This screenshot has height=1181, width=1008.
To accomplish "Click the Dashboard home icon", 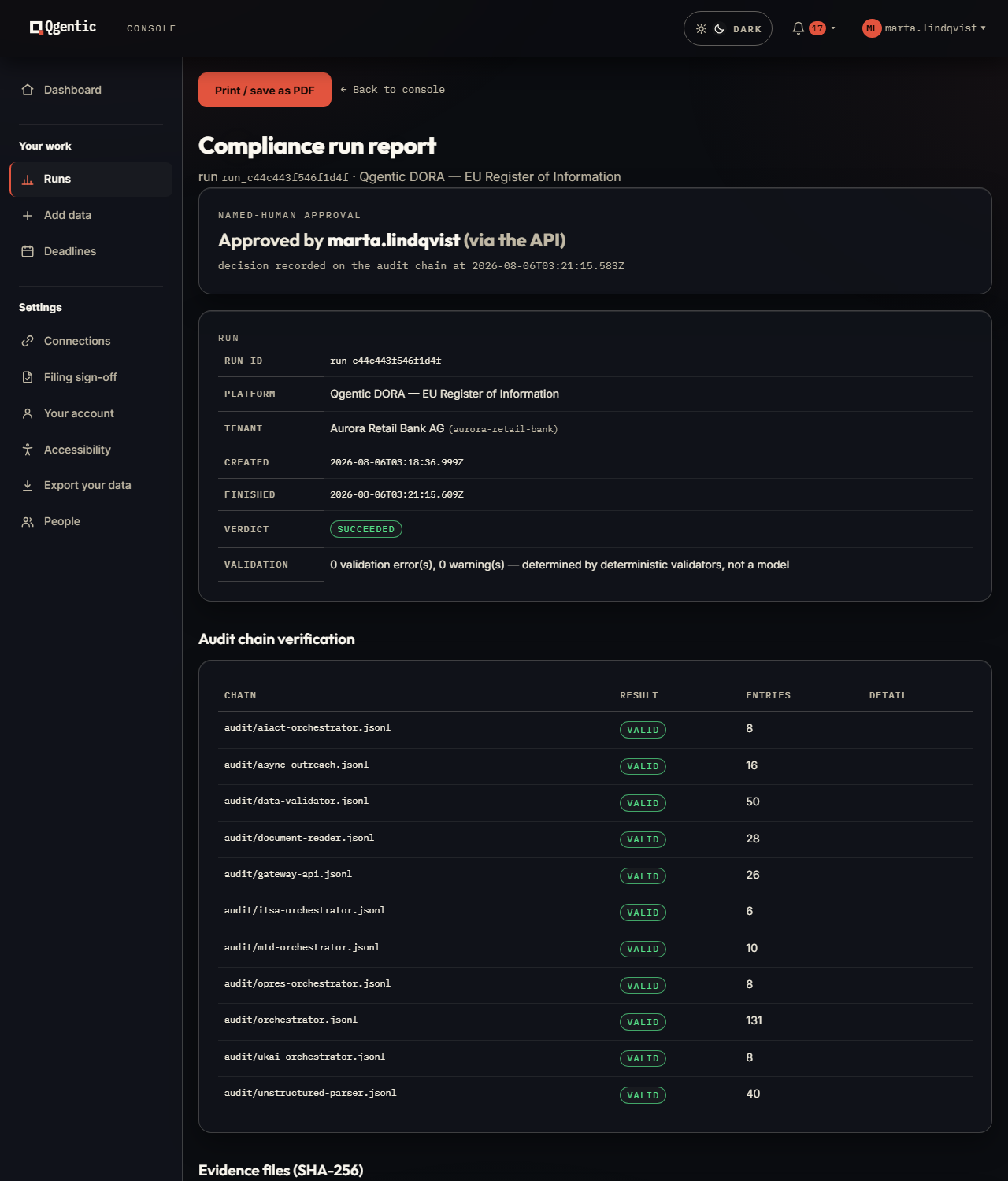I will pyautogui.click(x=28, y=90).
